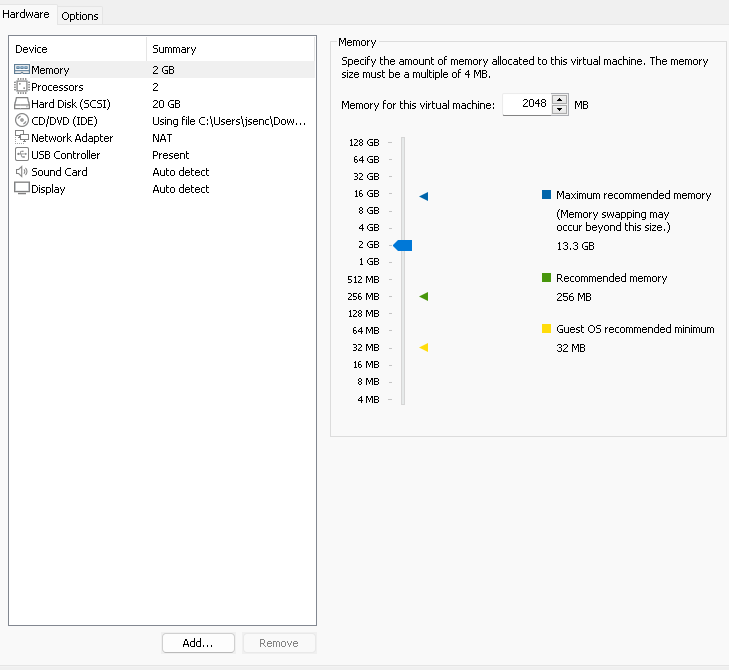Click the 4 GB scale label
Viewport: 729px width, 670px height.
369,228
